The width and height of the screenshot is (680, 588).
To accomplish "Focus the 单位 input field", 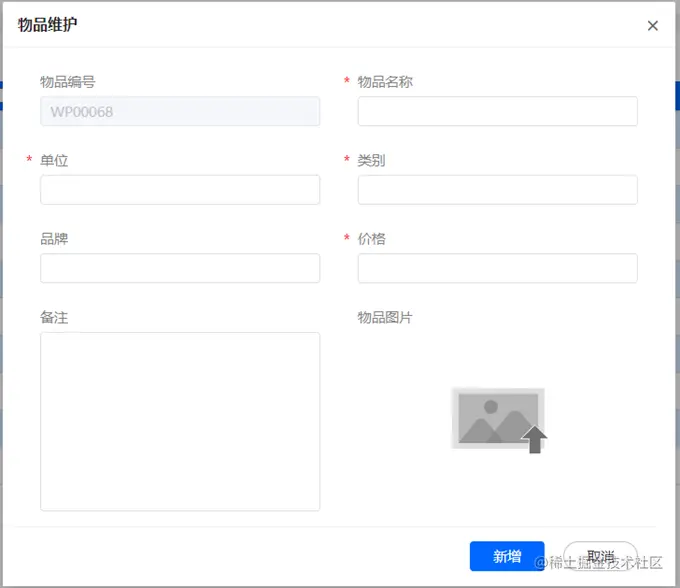I will pyautogui.click(x=180, y=190).
